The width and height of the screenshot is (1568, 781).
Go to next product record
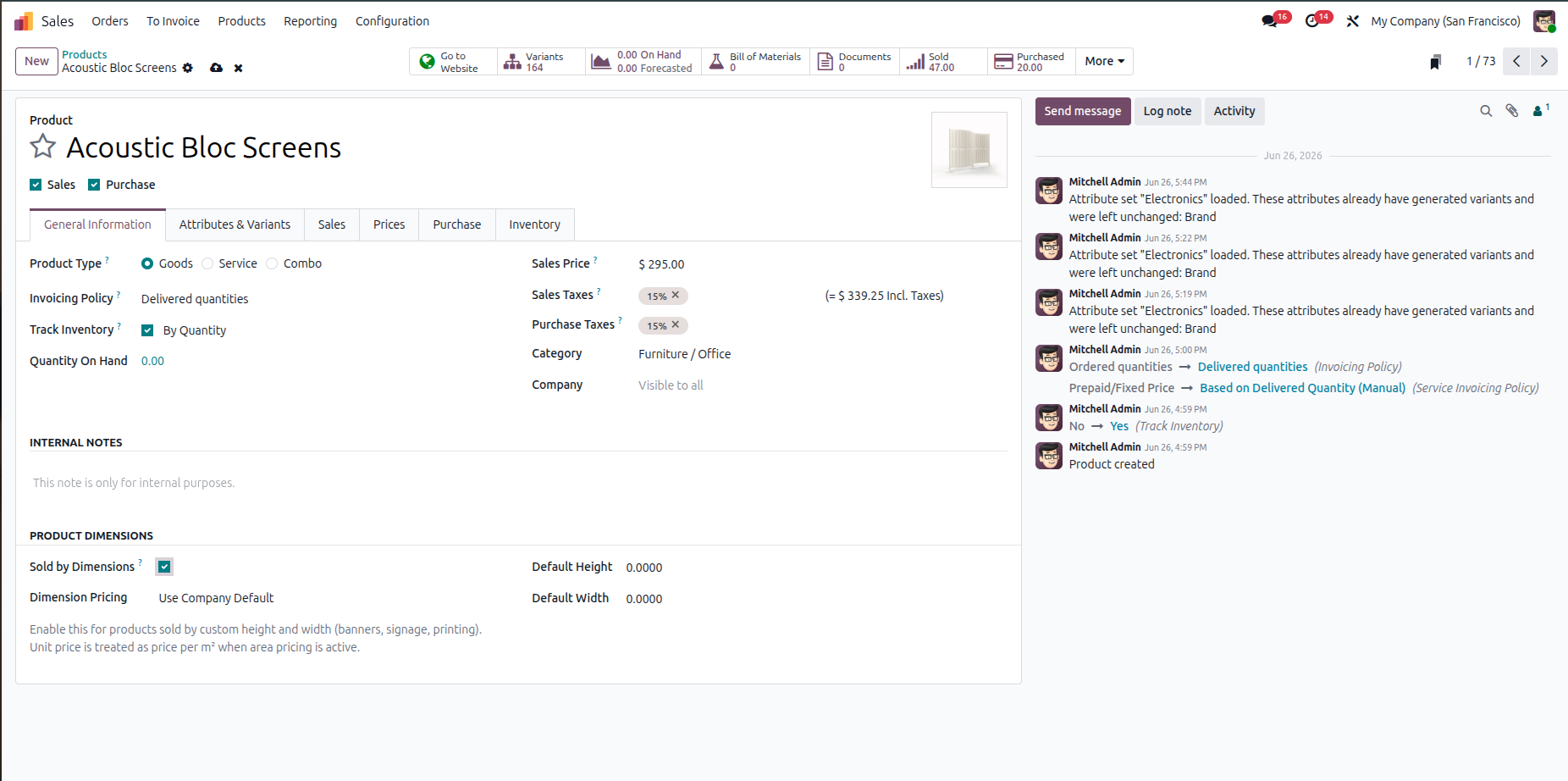click(1544, 61)
